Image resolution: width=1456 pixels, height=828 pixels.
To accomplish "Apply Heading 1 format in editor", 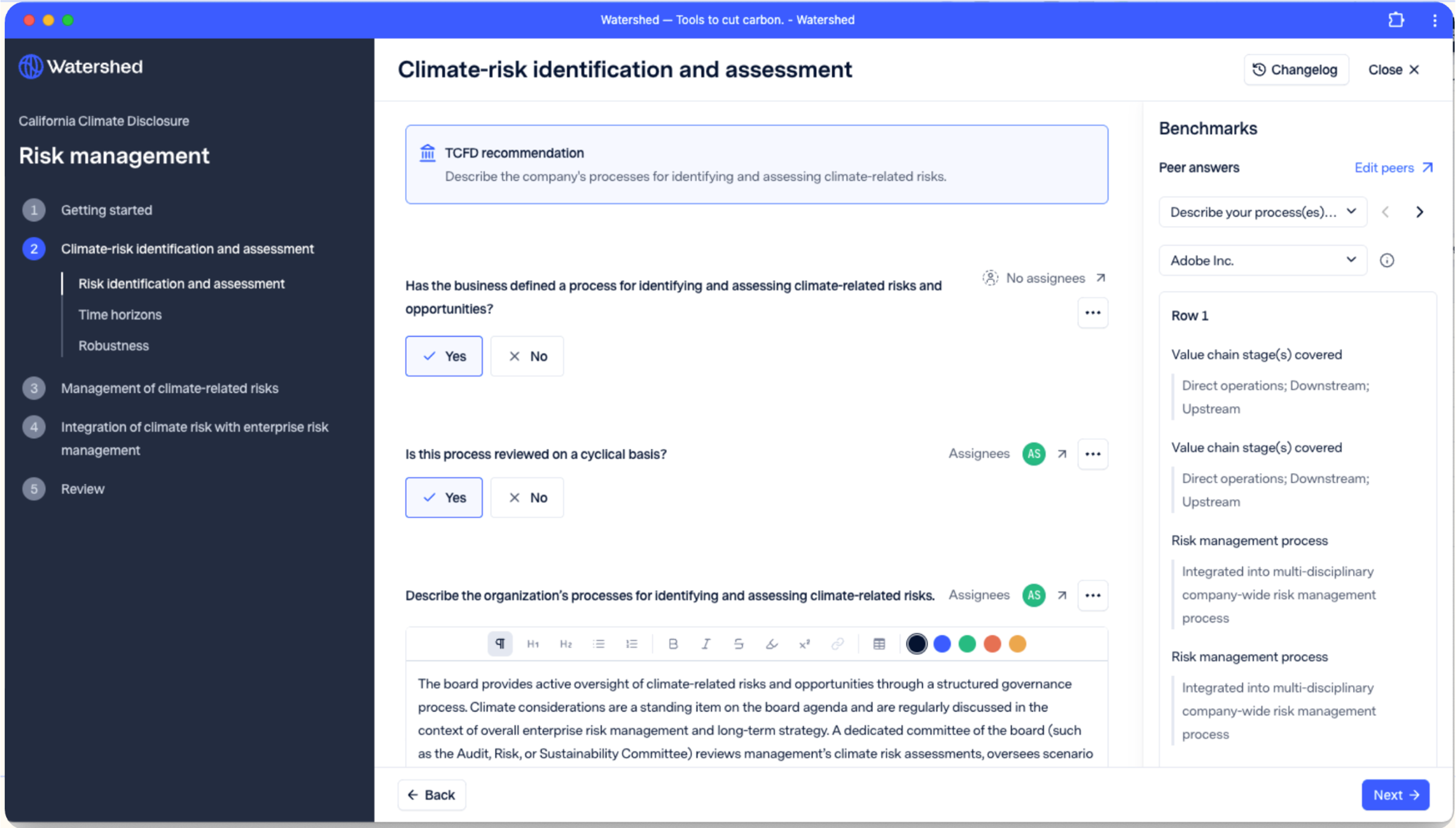I will [532, 644].
